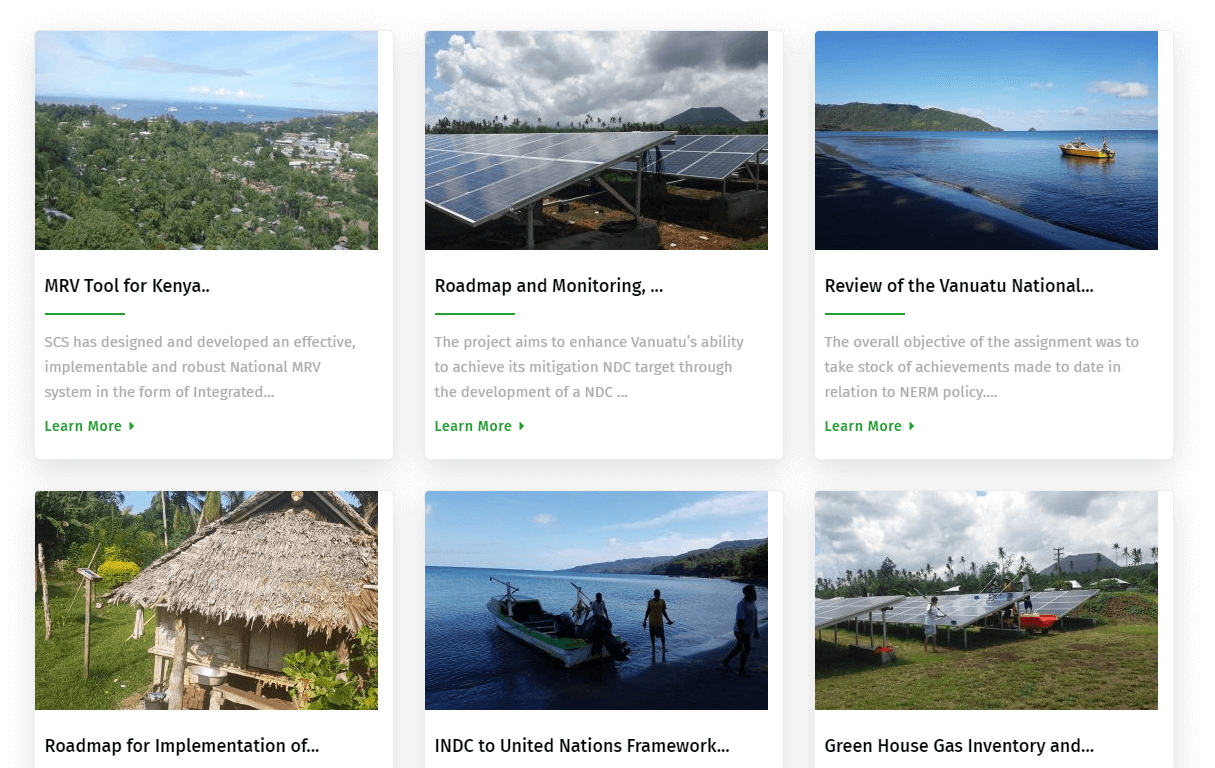Click the arrow icon in Vanuatu National review card

(x=911, y=426)
